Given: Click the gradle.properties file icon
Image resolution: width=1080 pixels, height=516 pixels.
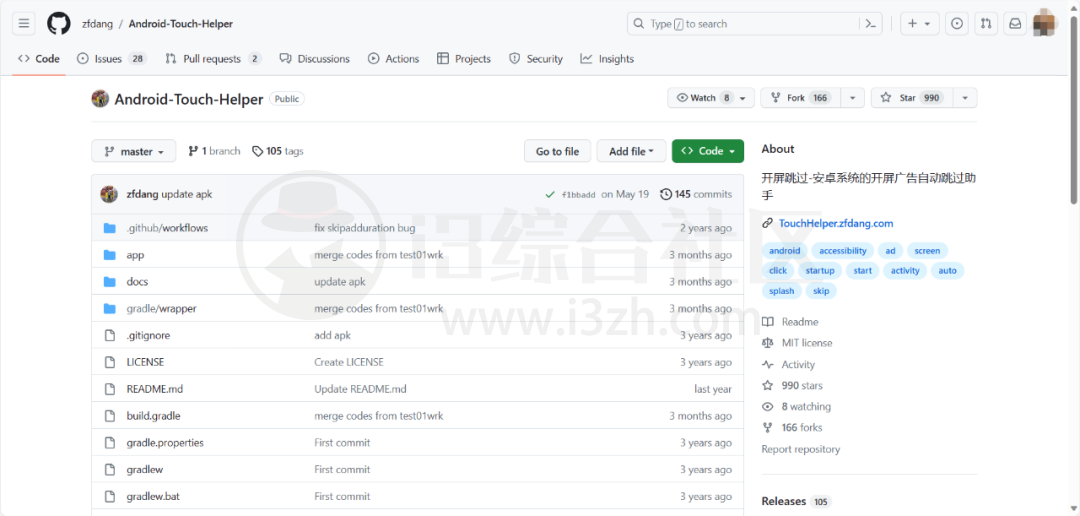Looking at the screenshot, I should click(x=109, y=443).
